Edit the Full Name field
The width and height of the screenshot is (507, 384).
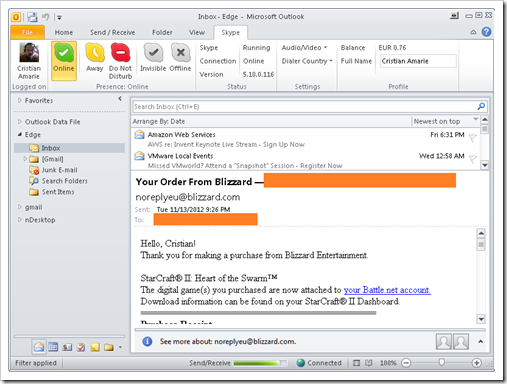pyautogui.click(x=418, y=61)
